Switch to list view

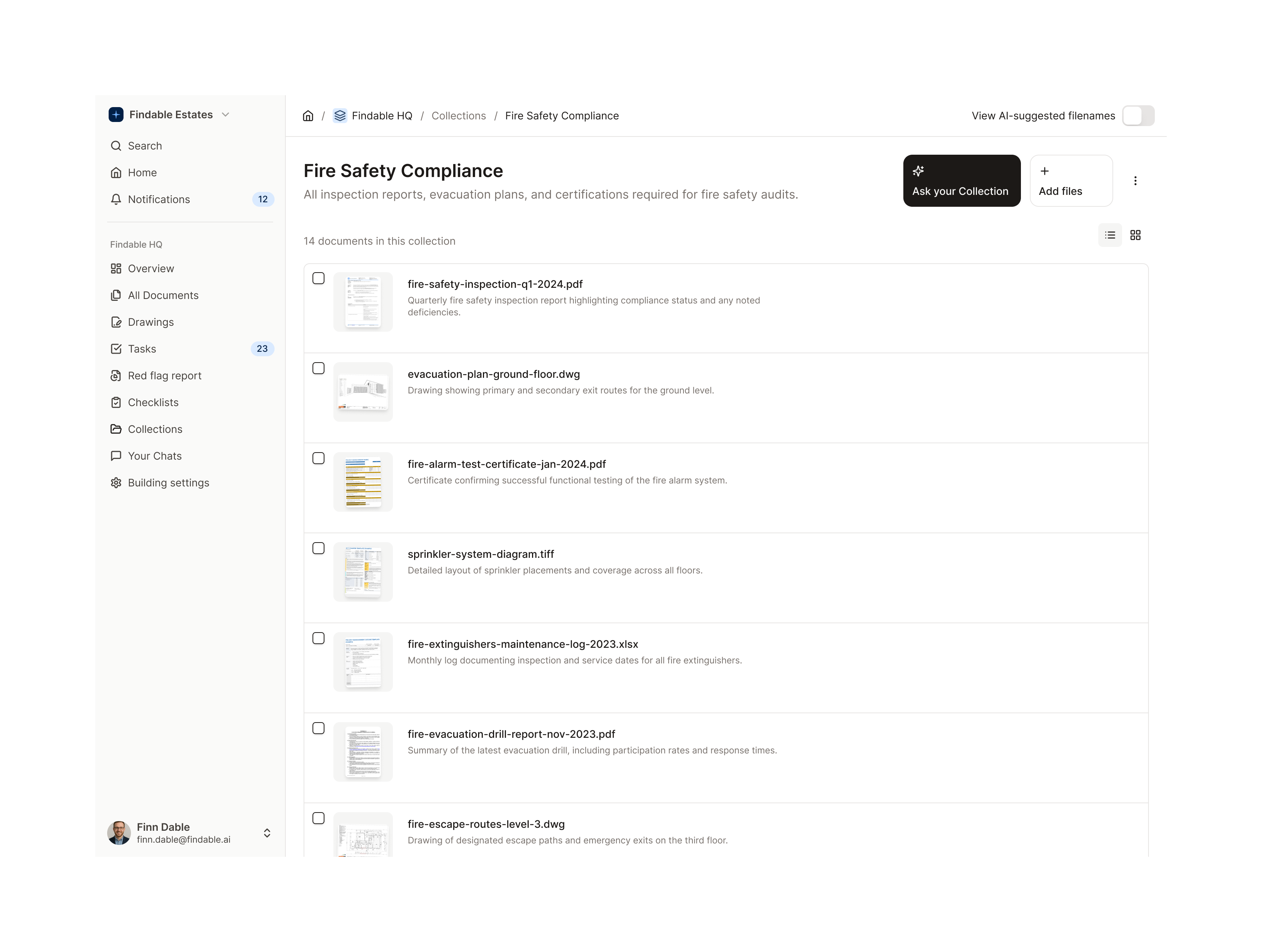pyautogui.click(x=1110, y=235)
